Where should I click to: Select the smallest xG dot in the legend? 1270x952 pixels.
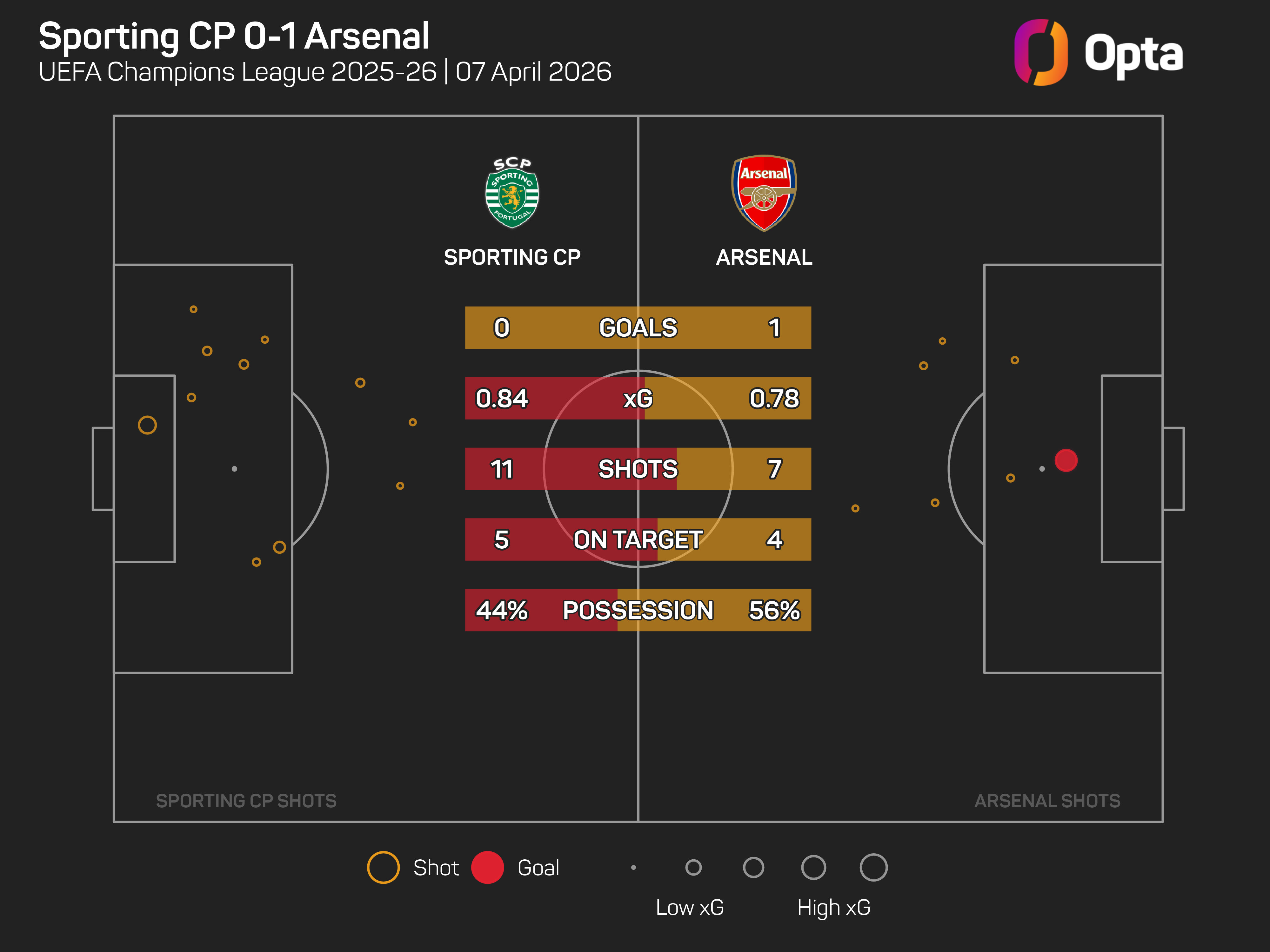pos(633,867)
